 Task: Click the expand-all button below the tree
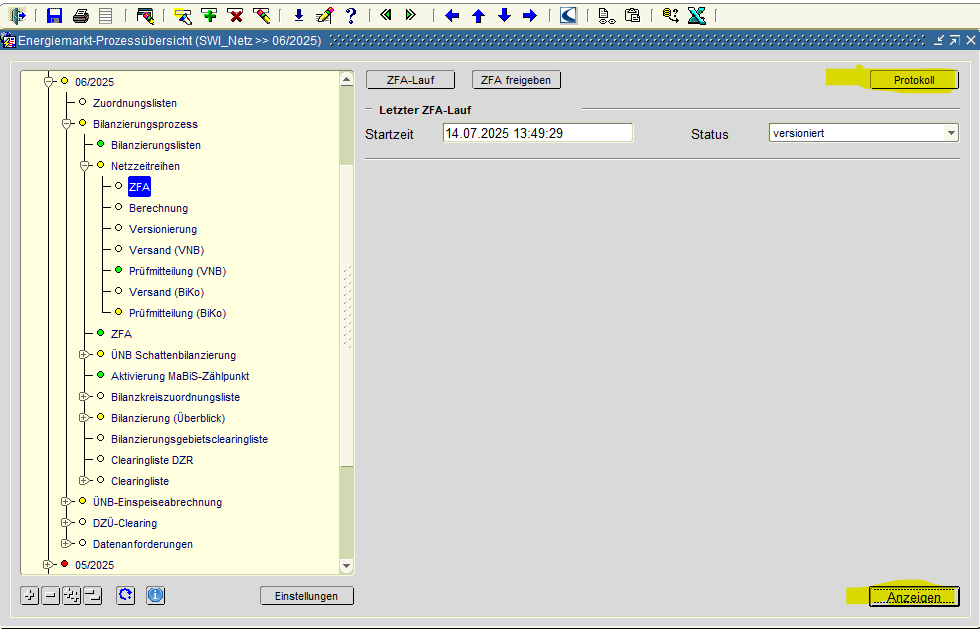coord(71,596)
